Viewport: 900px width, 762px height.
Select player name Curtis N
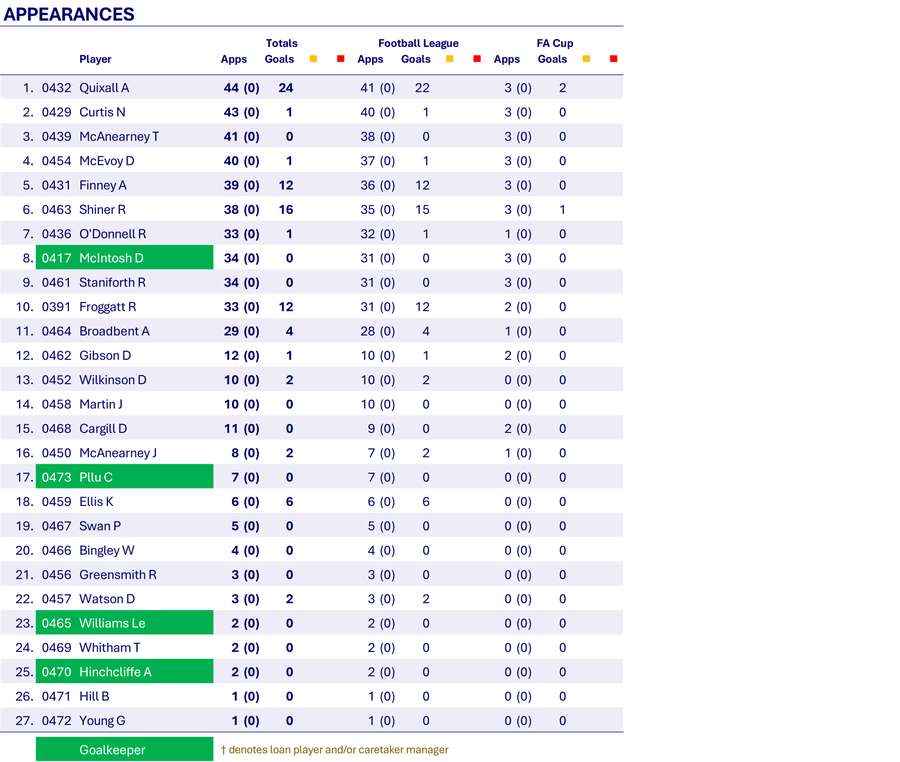click(x=102, y=112)
